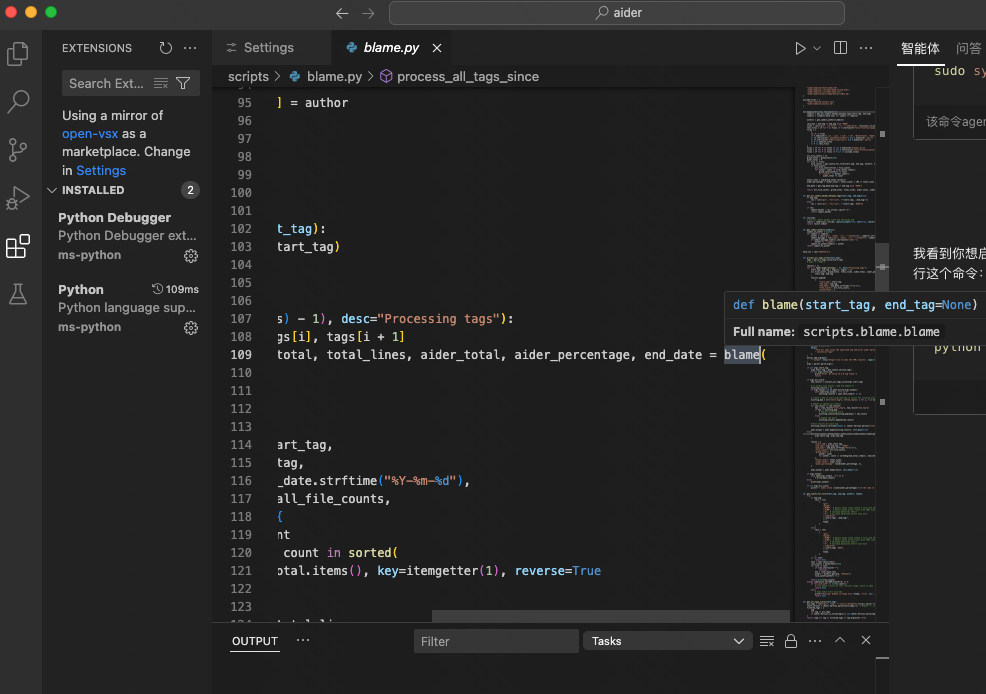Click the blame function call on line 109
Viewport: 986px width, 694px height.
[742, 355]
